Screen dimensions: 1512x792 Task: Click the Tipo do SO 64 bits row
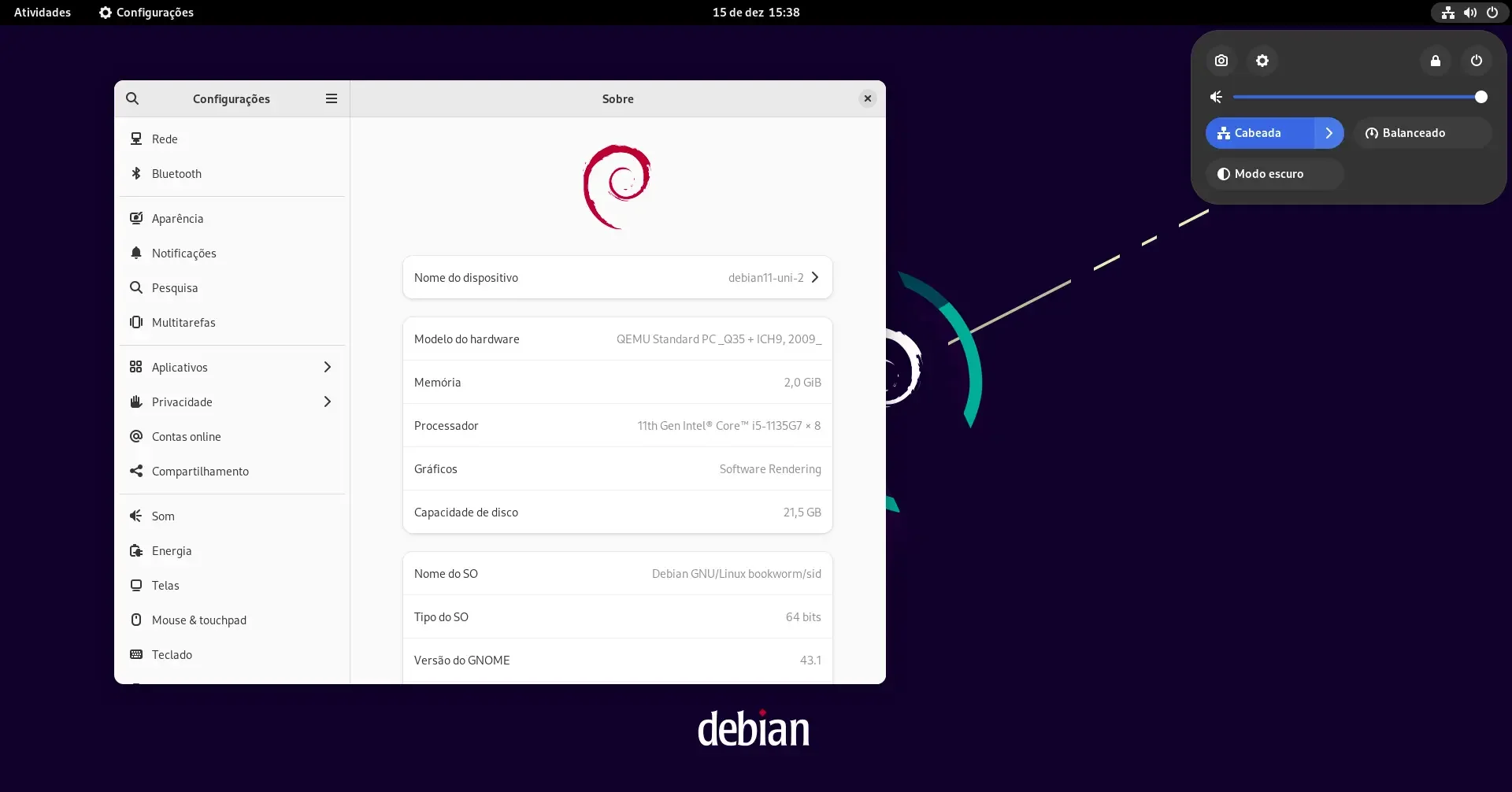pyautogui.click(x=617, y=616)
